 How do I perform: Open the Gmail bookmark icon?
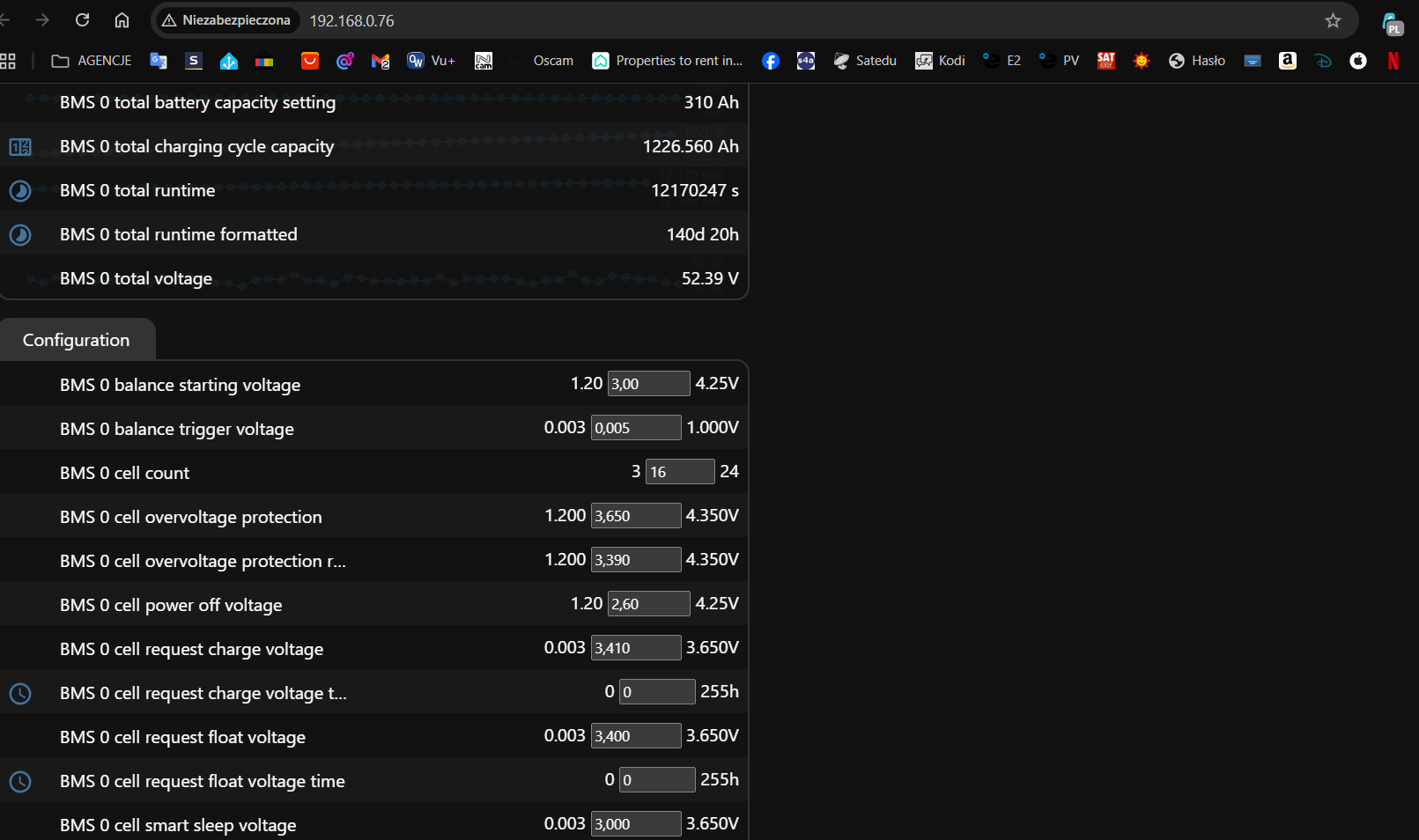point(381,61)
